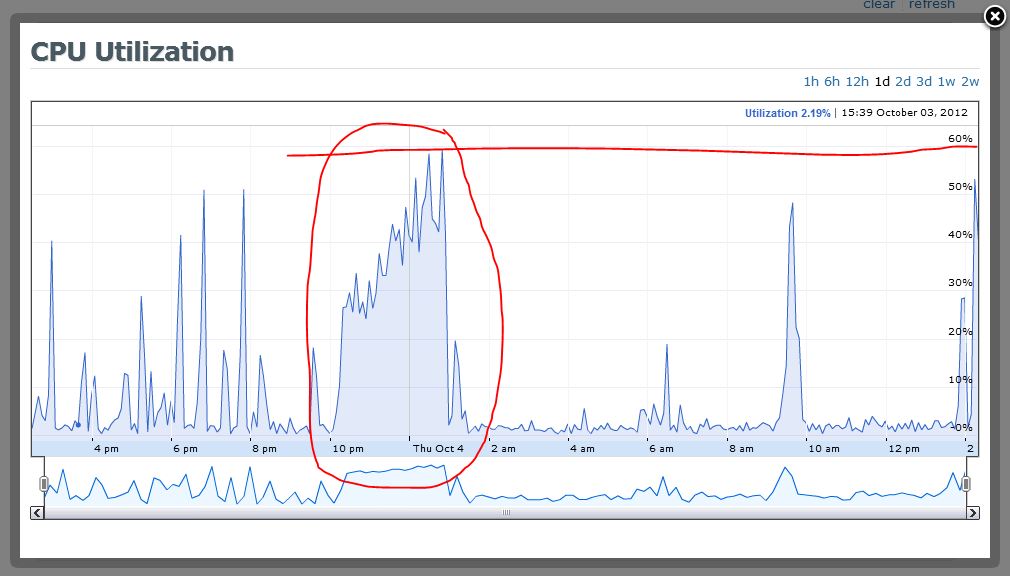
Task: Show the 2d time range
Action: click(x=903, y=82)
